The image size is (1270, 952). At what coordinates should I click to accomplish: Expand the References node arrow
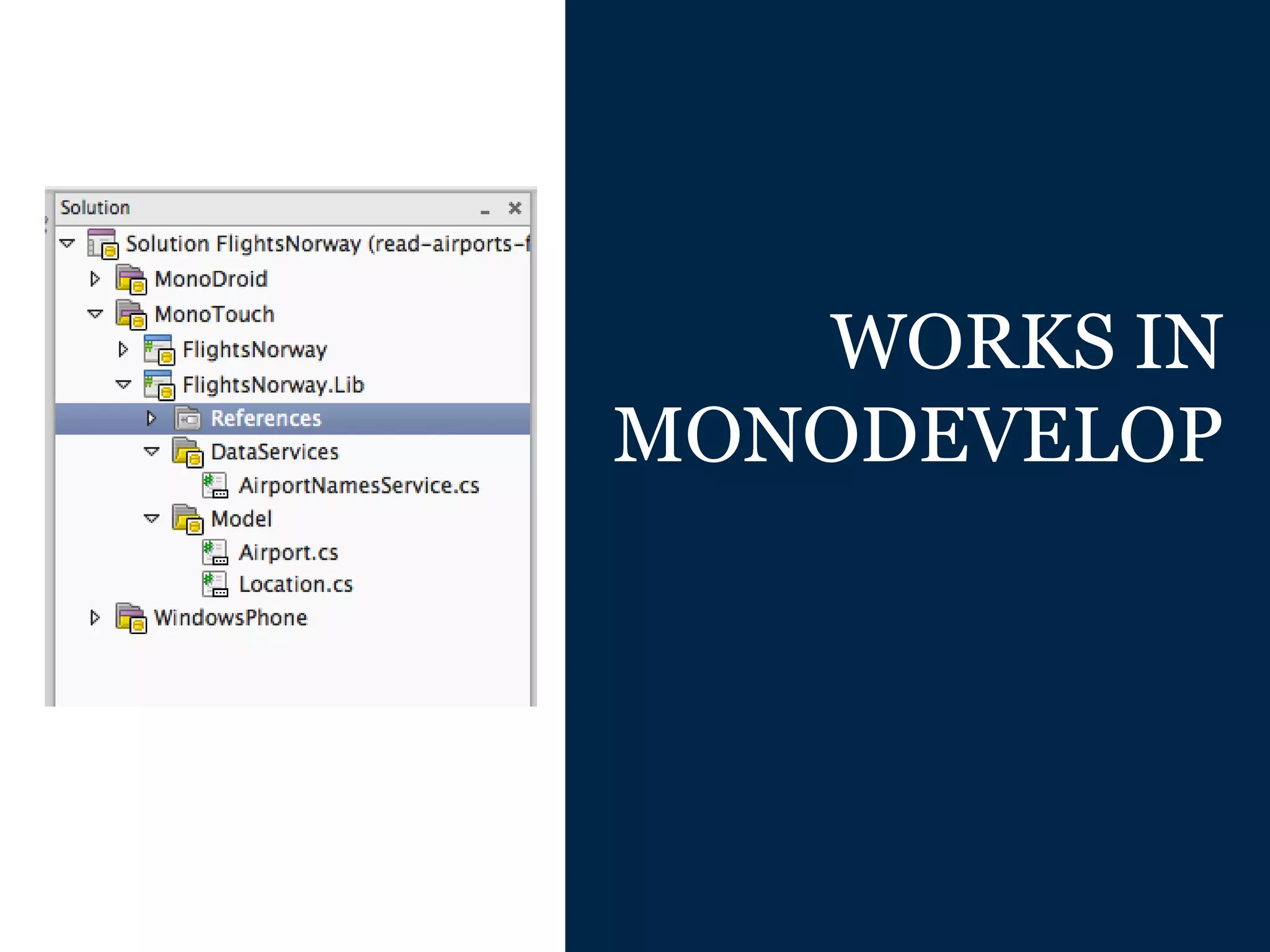pos(151,418)
